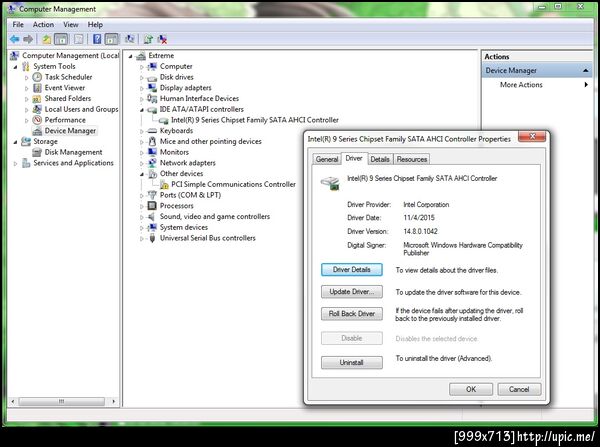Click the Uninstall device toolbar icon with red X
This screenshot has height=447, width=600.
point(162,39)
